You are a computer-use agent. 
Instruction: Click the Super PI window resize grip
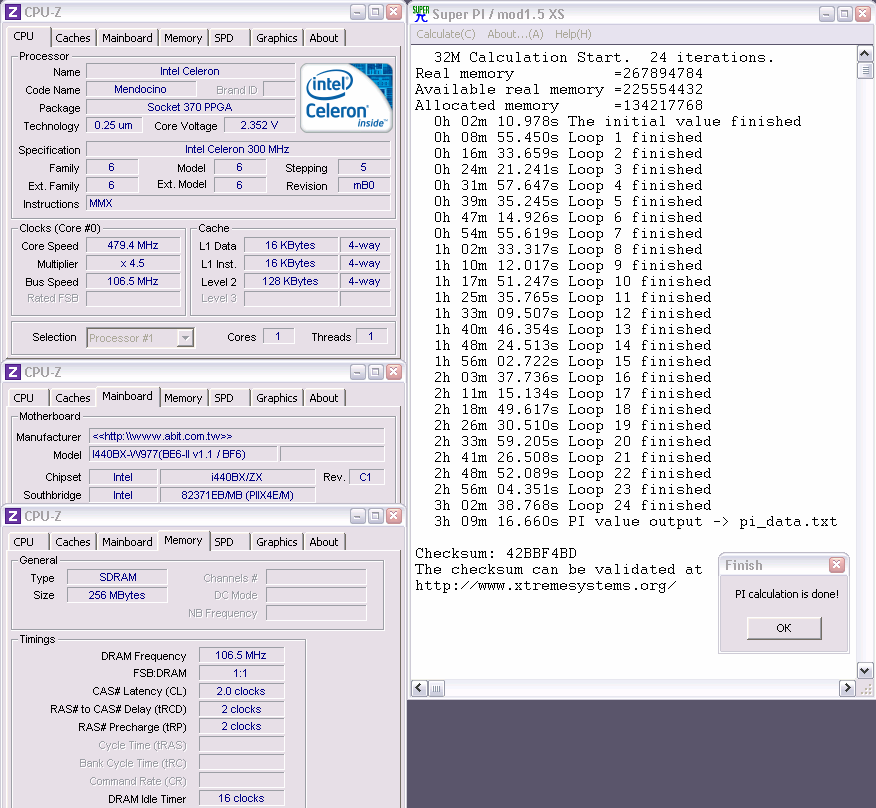coord(865,689)
